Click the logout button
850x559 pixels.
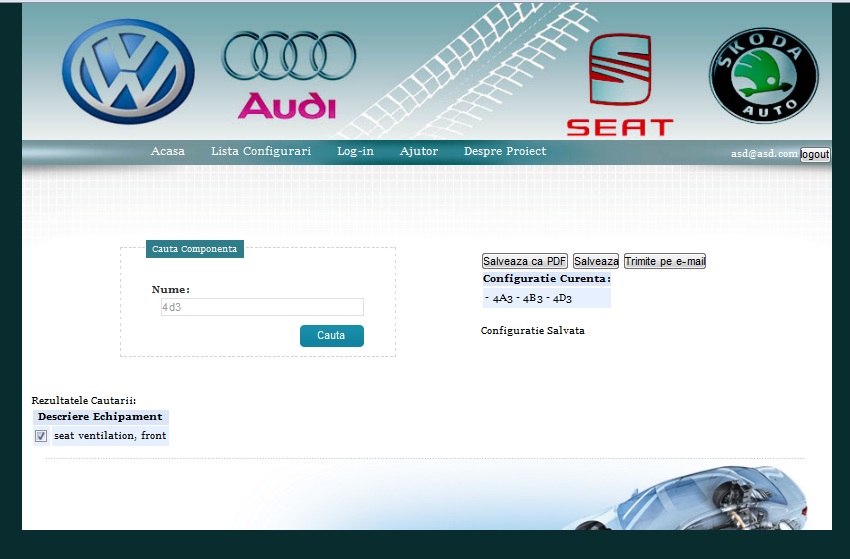coord(815,155)
